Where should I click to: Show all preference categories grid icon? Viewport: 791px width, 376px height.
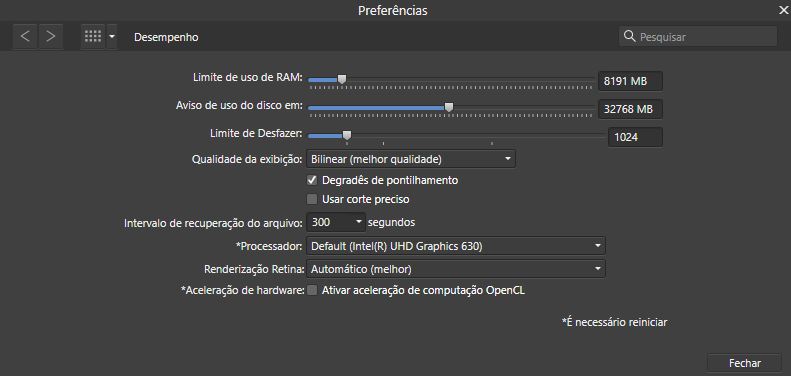93,37
